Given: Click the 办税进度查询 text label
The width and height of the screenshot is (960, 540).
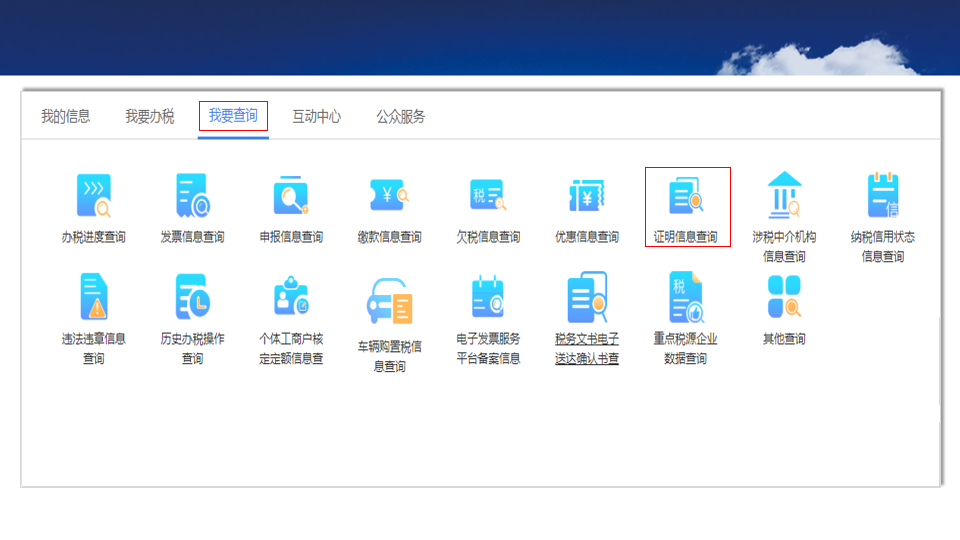Looking at the screenshot, I should pyautogui.click(x=94, y=237).
